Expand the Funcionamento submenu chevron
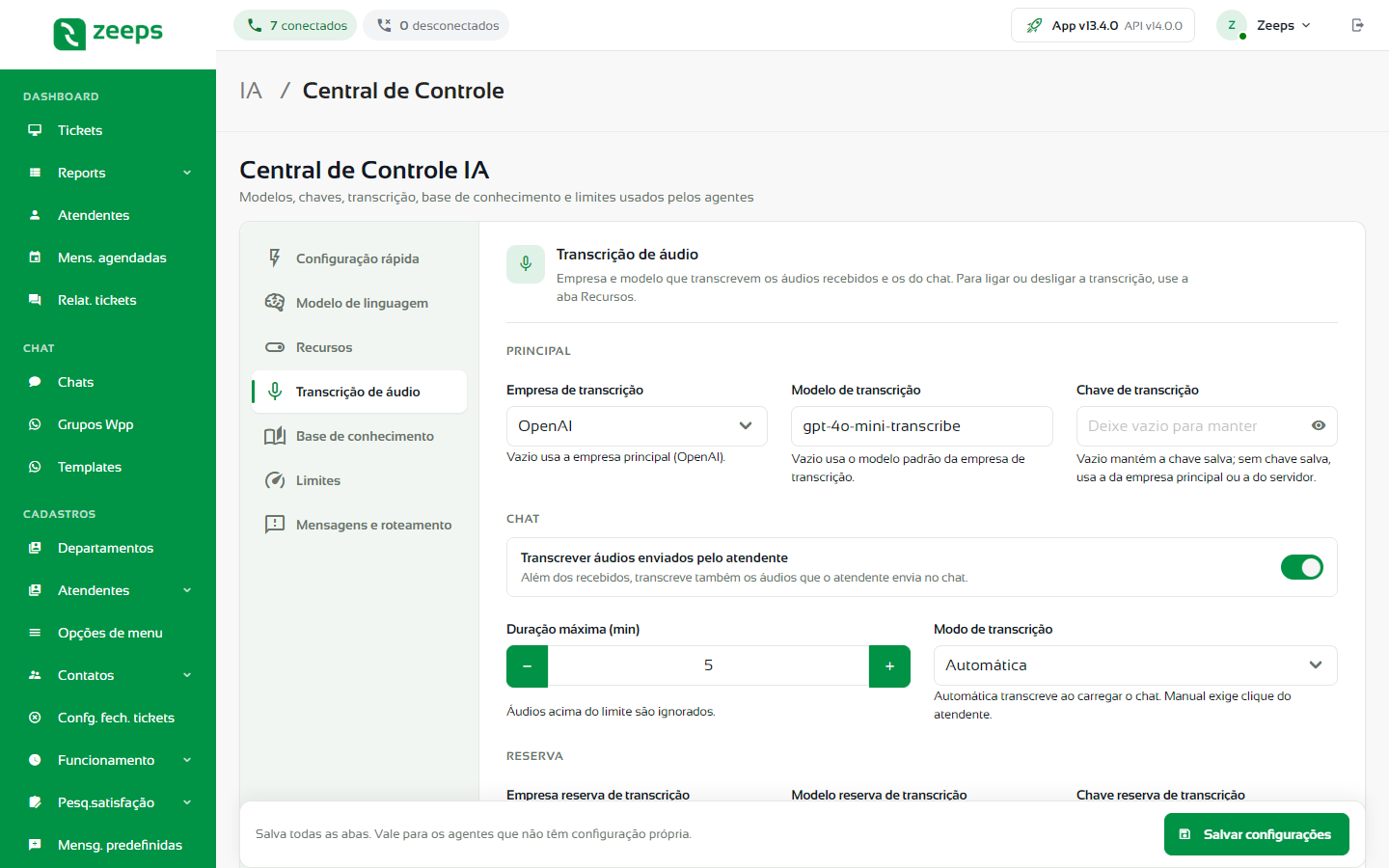The height and width of the screenshot is (868, 1389). click(187, 760)
